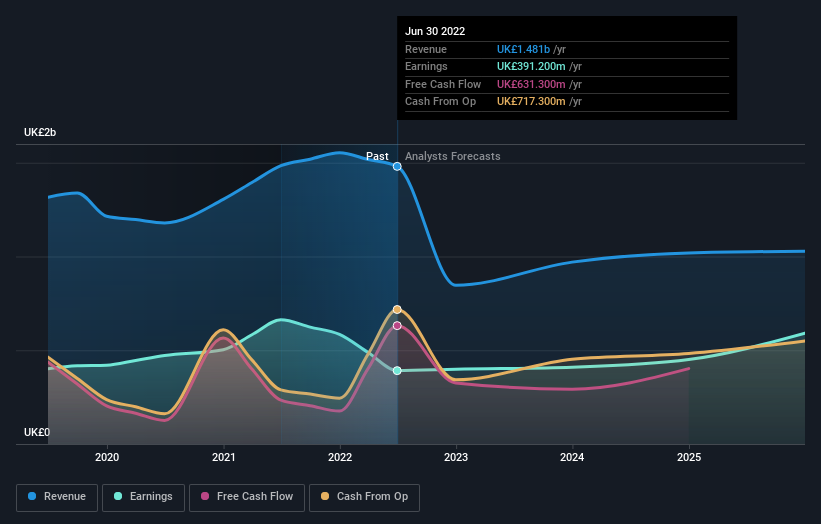Image resolution: width=821 pixels, height=524 pixels.
Task: Click the UK£631.300m free cash flow value
Action: [531, 84]
